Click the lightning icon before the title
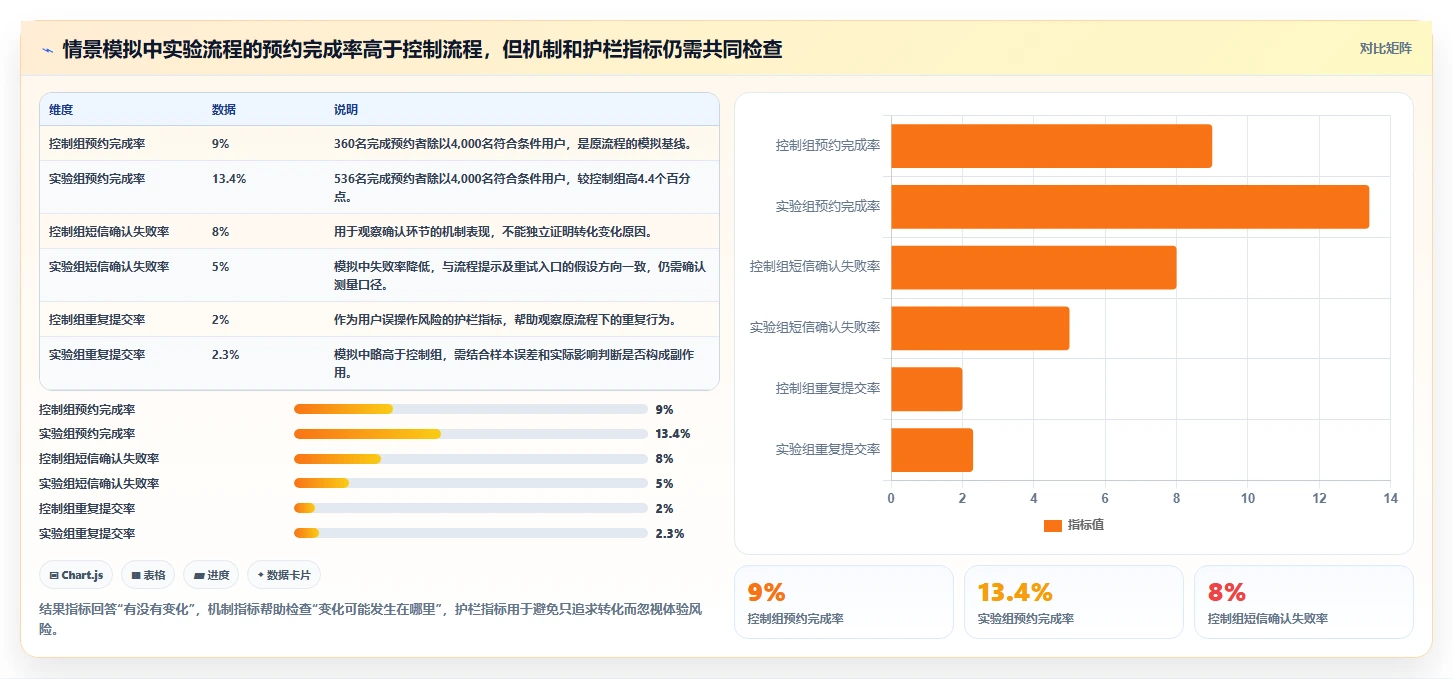Screen dimensions: 1453x679 coord(47,49)
